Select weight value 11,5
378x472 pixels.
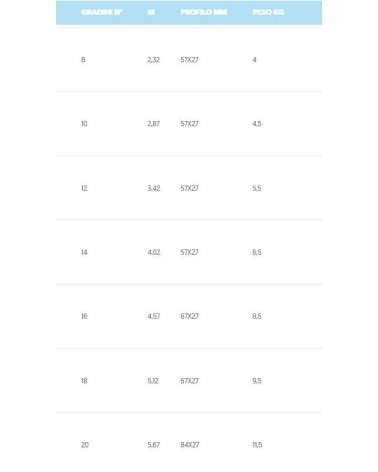(257, 445)
